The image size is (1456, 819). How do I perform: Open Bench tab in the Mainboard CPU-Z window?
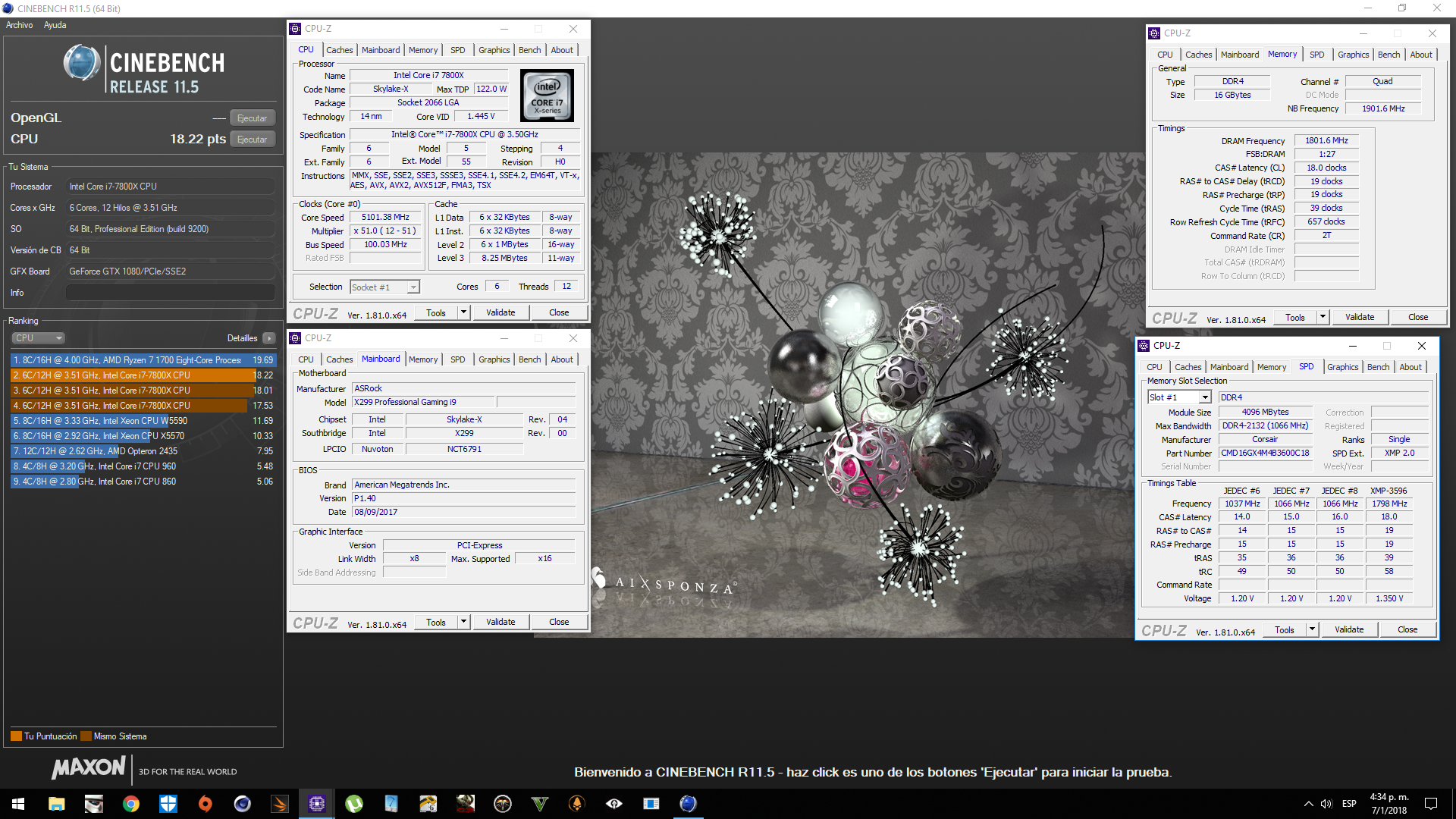pyautogui.click(x=529, y=359)
